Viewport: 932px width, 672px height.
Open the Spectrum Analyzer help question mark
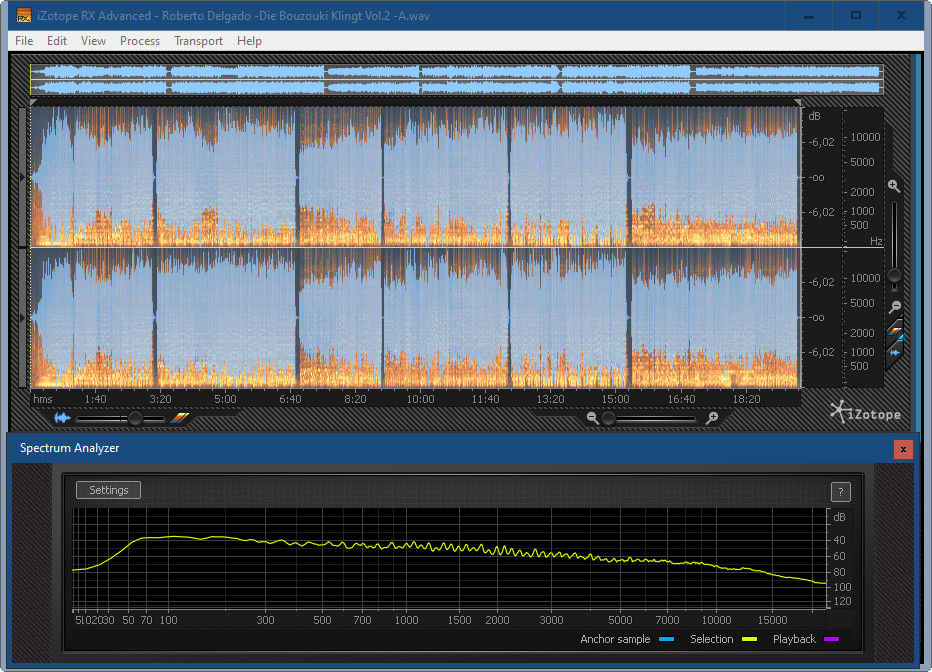coord(840,491)
